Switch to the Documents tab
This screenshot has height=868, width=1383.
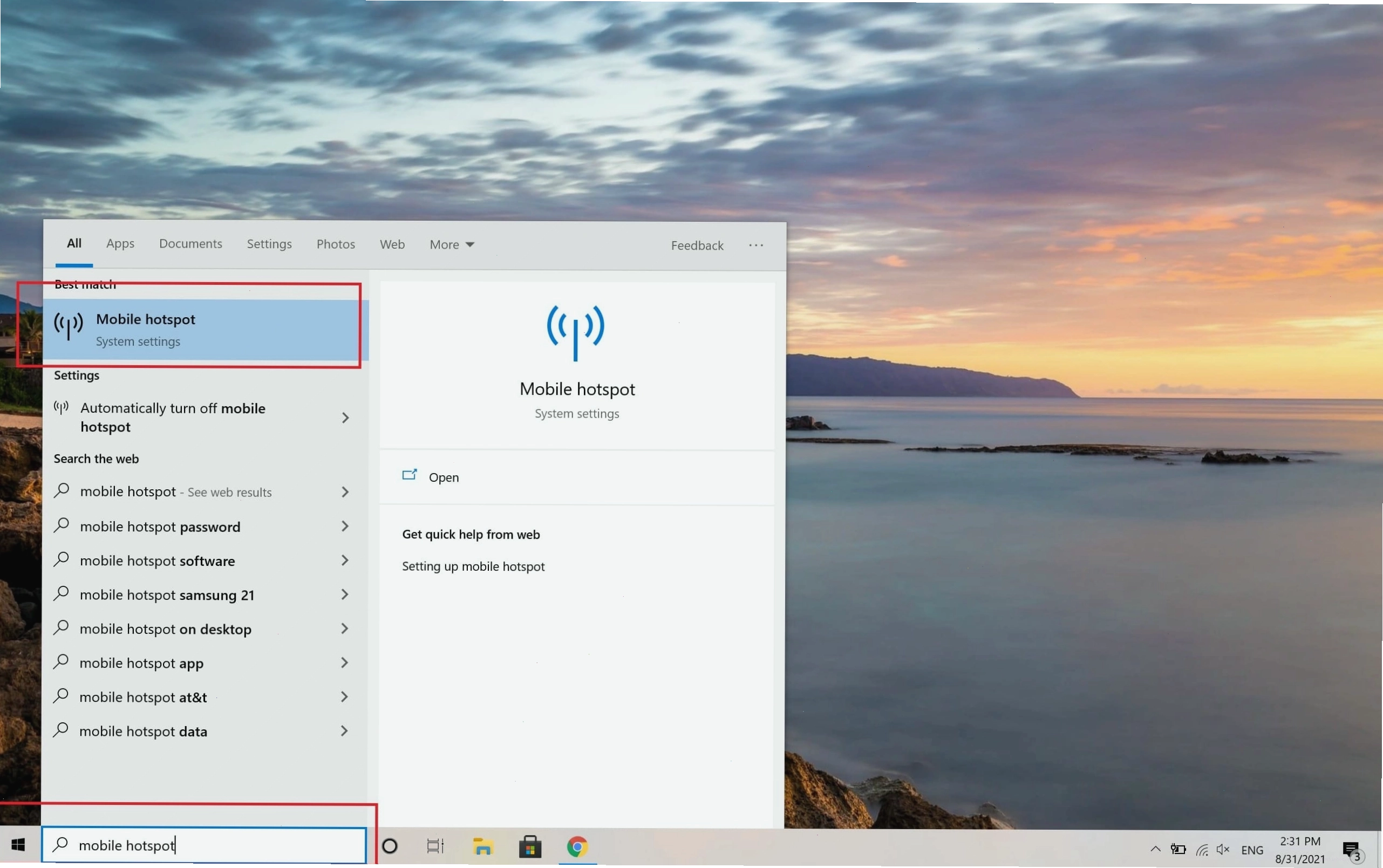(x=190, y=243)
